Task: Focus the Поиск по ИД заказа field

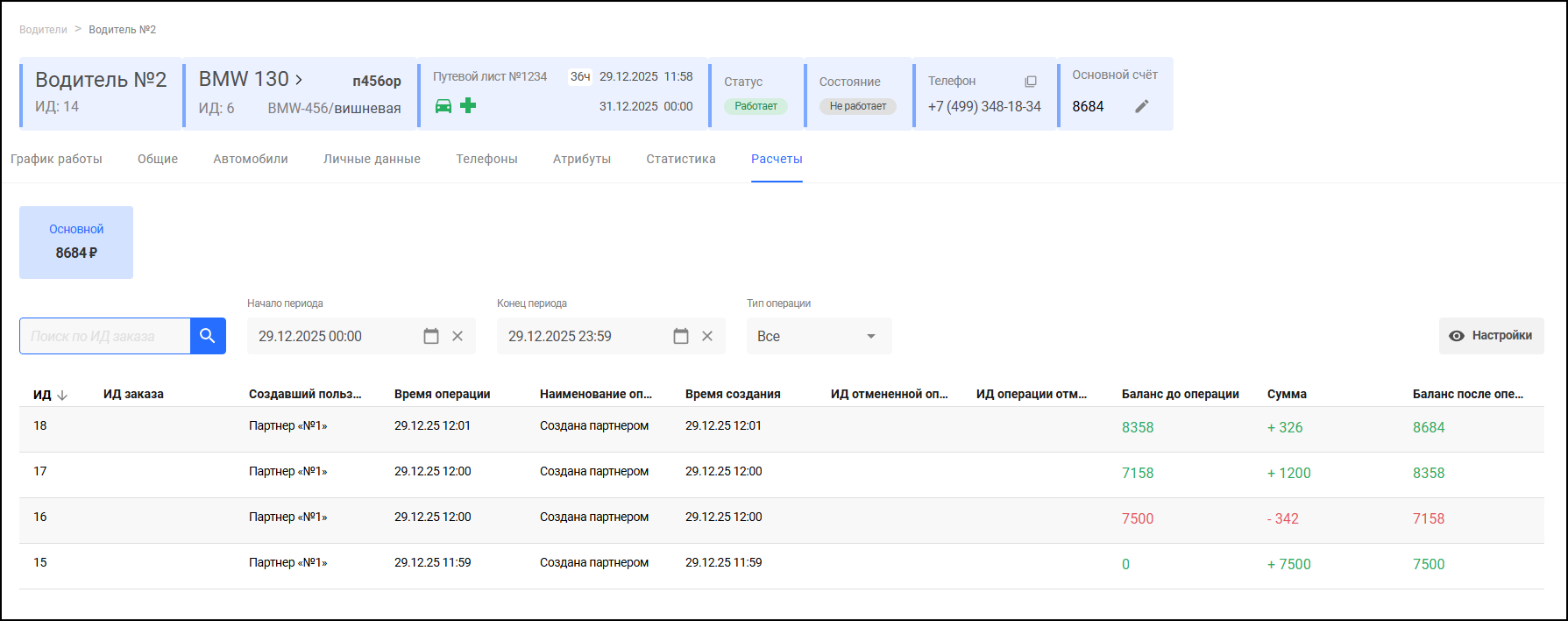Action: [x=104, y=336]
